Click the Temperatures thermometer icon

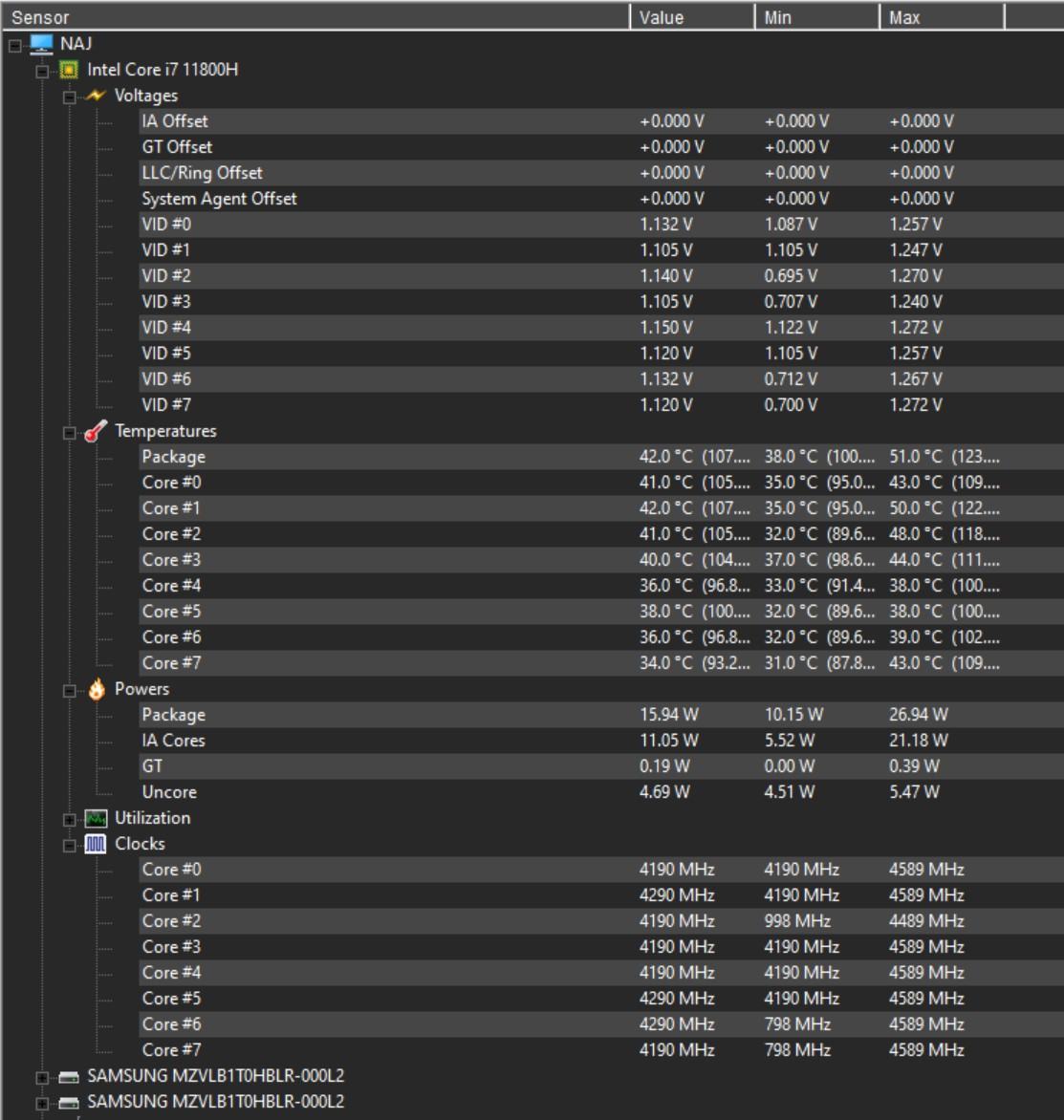click(96, 431)
